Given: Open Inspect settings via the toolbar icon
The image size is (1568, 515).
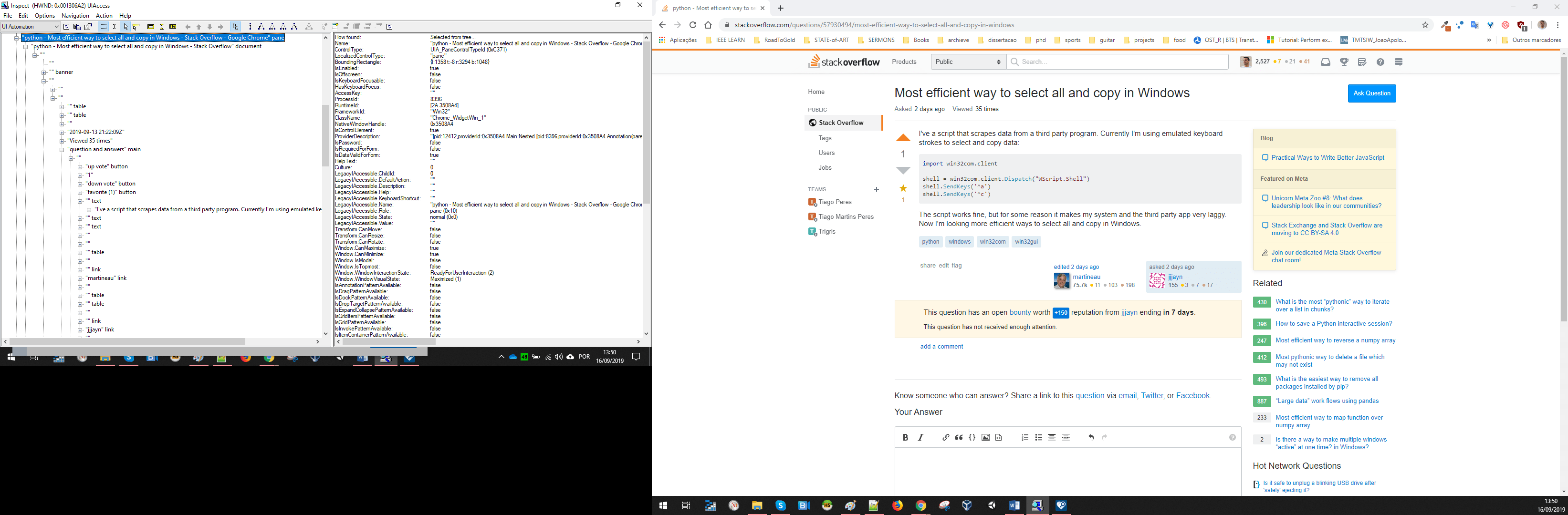Looking at the screenshot, I should click(x=89, y=27).
